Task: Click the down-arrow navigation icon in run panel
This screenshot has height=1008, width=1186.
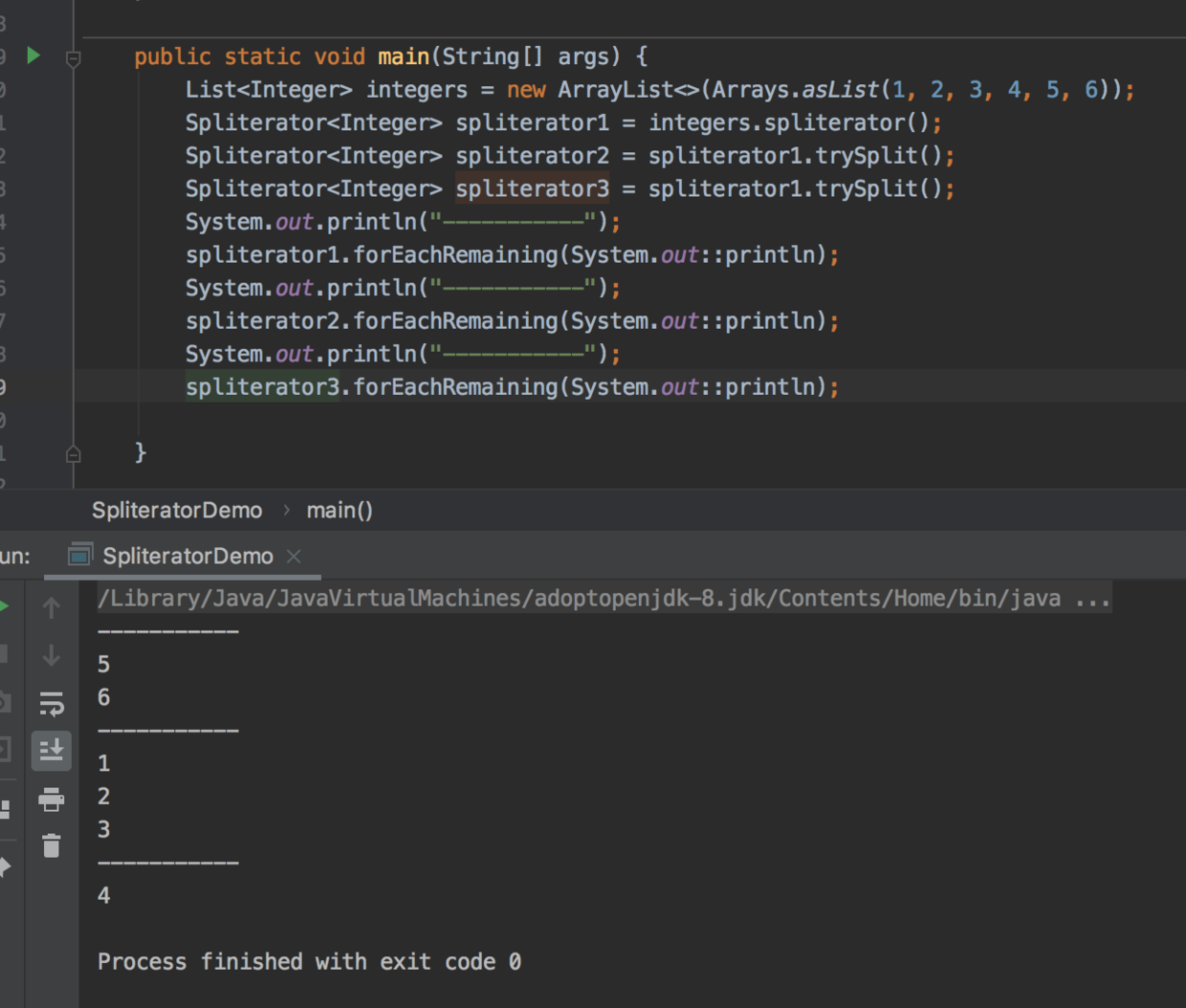Action: pyautogui.click(x=51, y=654)
